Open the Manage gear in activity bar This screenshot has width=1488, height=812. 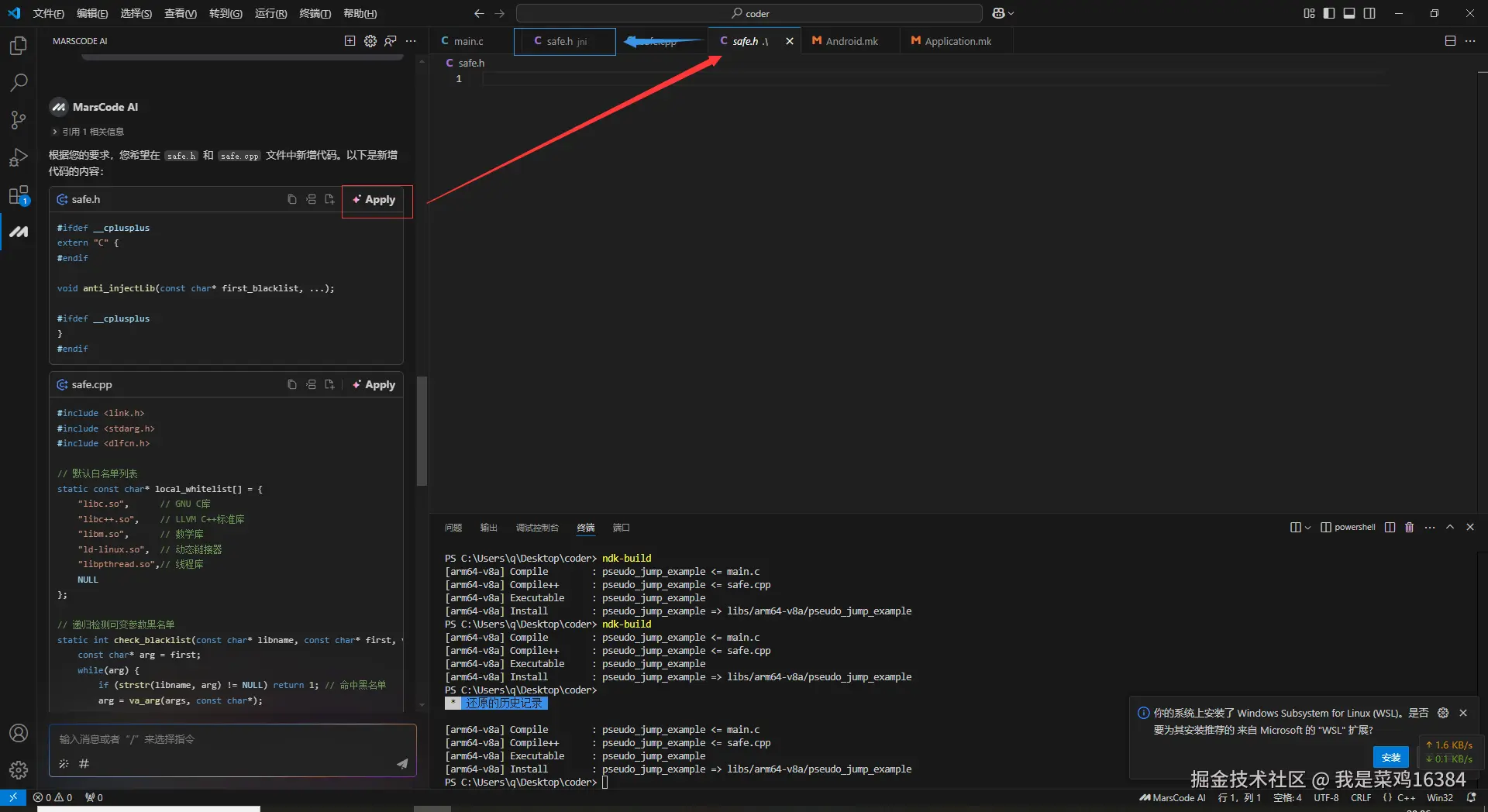coord(19,769)
